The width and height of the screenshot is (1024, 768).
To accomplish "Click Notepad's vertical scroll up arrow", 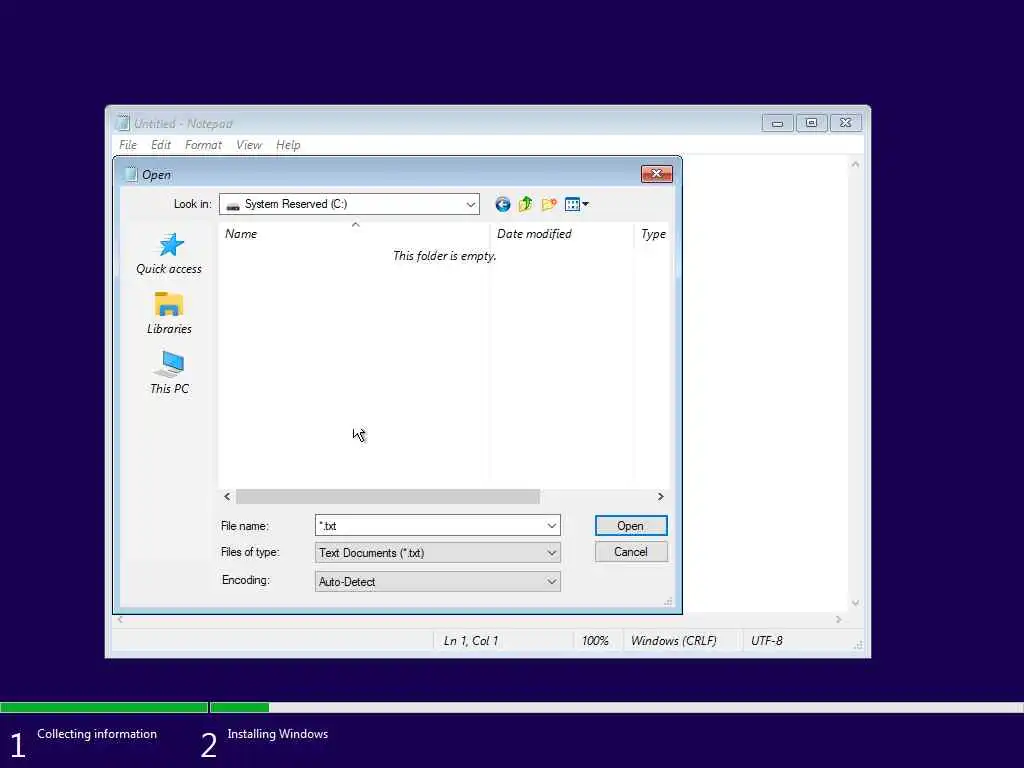I will click(856, 165).
